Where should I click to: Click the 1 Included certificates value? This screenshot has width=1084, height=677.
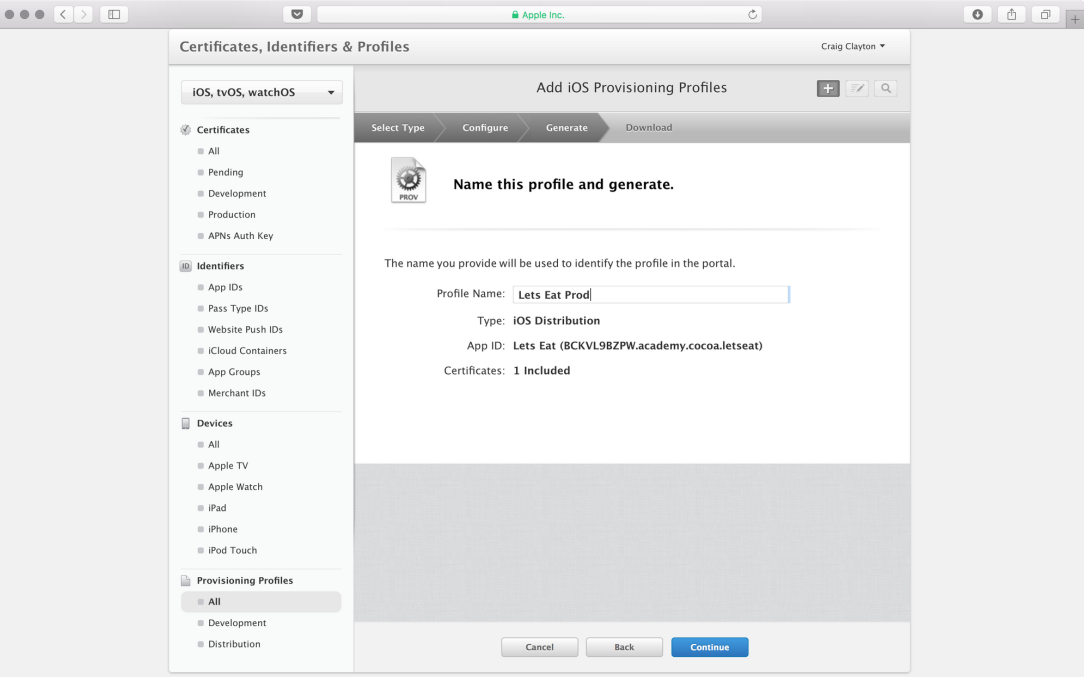click(x=542, y=371)
